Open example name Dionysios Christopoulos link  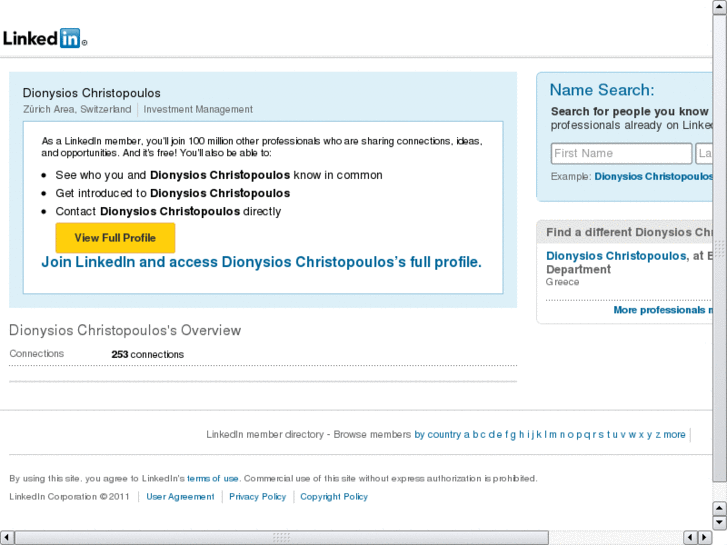(654, 176)
